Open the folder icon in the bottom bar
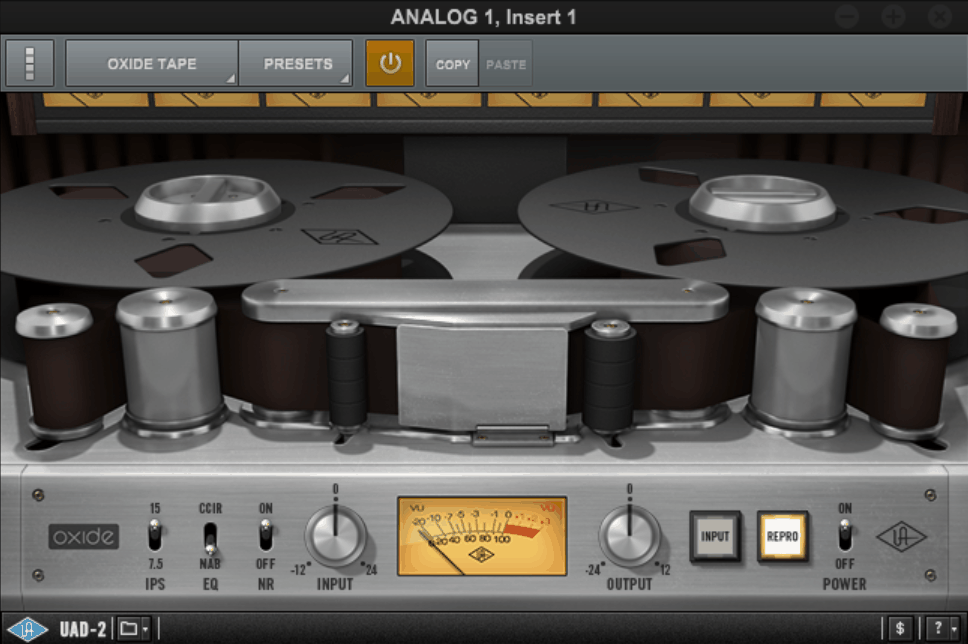The image size is (968, 644). (x=128, y=629)
